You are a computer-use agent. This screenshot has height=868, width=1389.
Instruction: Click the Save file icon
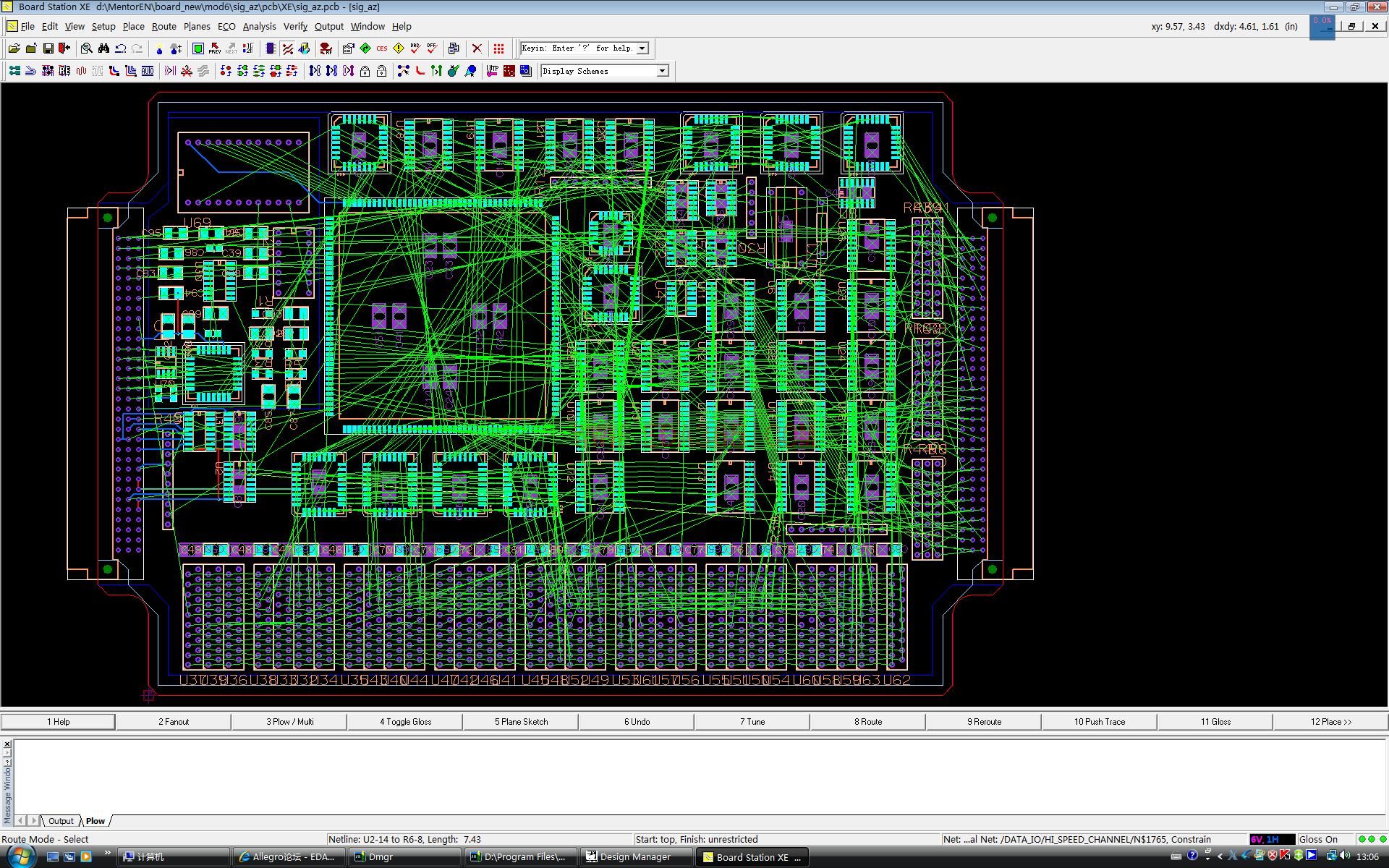click(x=48, y=48)
